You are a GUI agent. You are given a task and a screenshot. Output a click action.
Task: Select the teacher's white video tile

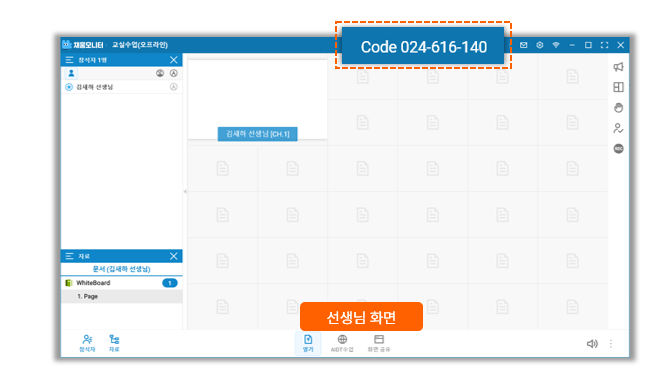(x=257, y=99)
